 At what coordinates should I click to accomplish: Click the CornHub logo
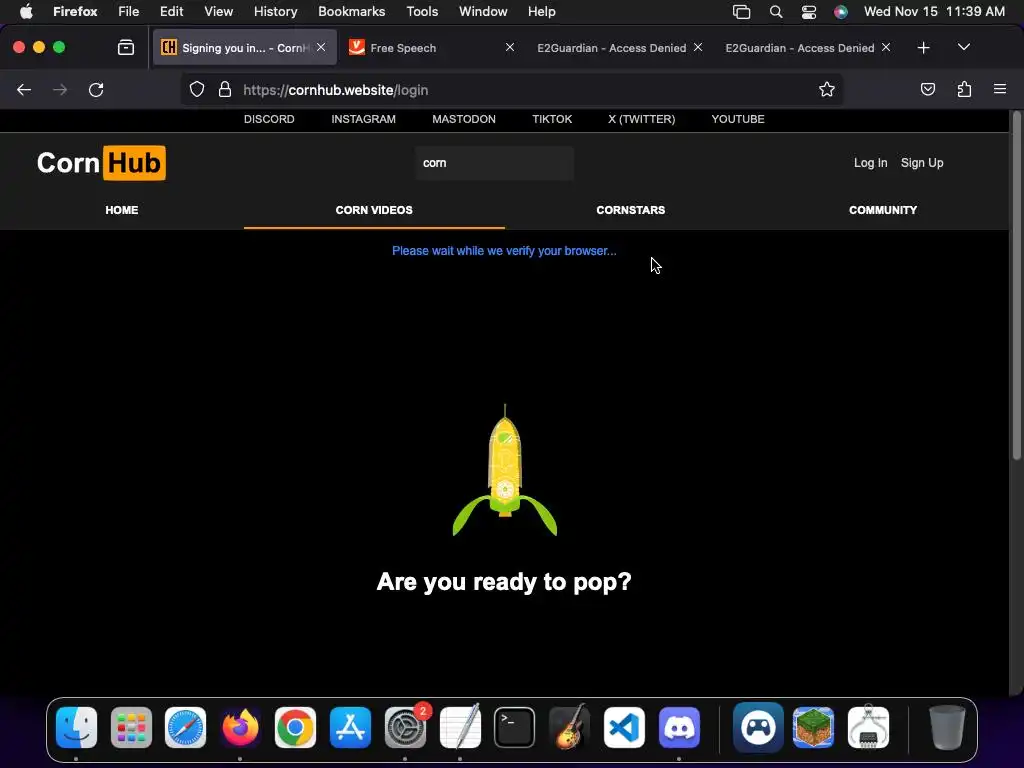(x=101, y=163)
